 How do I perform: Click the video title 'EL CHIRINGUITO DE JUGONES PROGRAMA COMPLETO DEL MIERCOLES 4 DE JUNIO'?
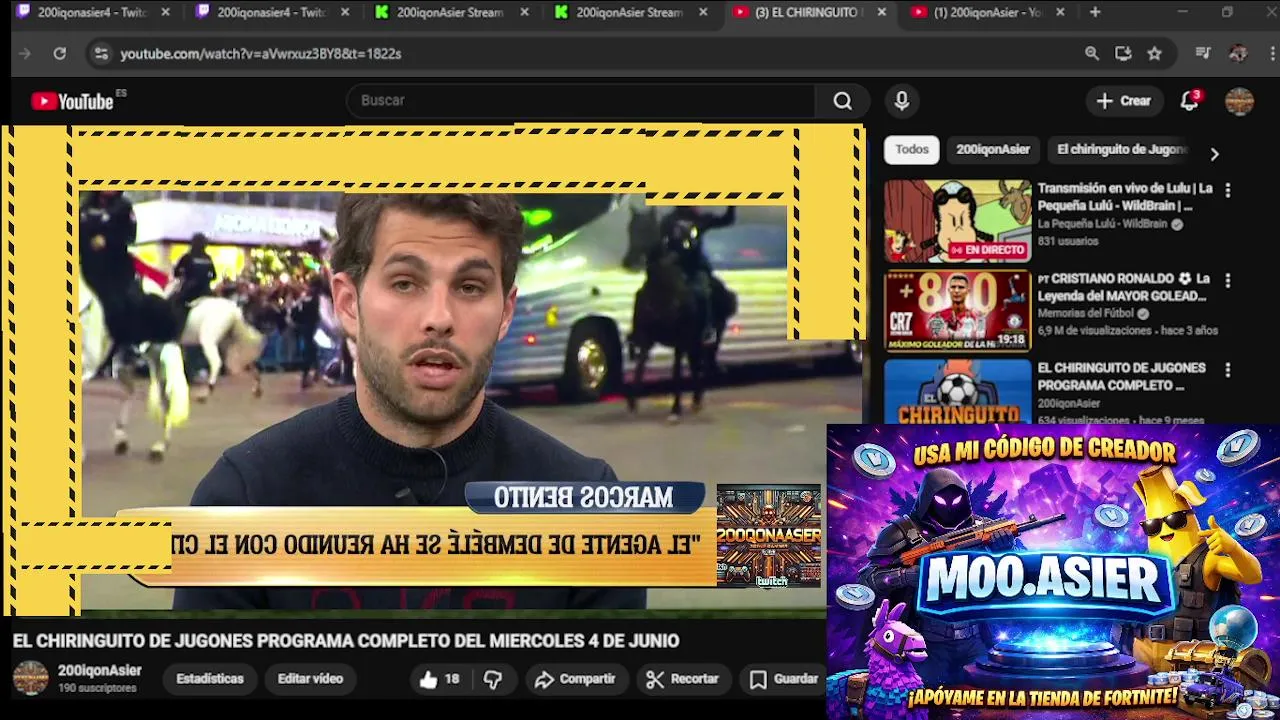point(346,641)
